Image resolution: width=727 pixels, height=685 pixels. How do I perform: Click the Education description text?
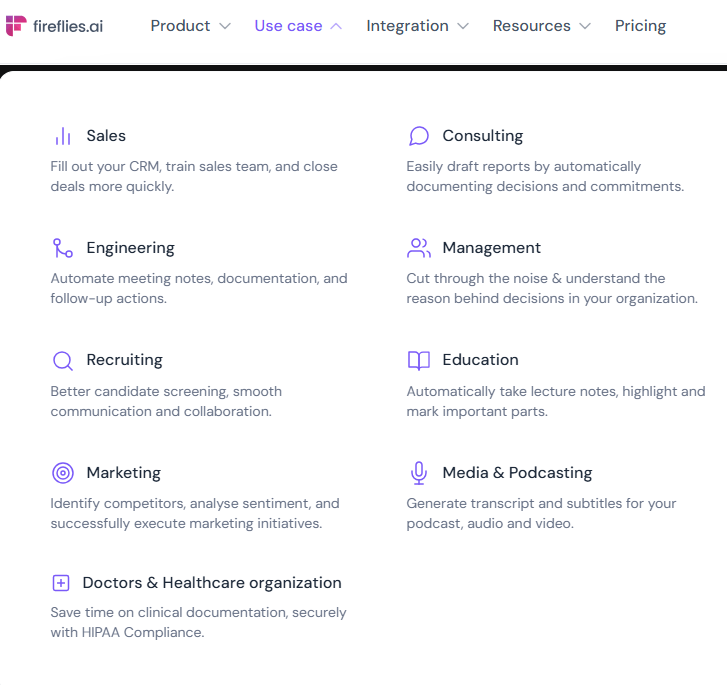point(555,401)
